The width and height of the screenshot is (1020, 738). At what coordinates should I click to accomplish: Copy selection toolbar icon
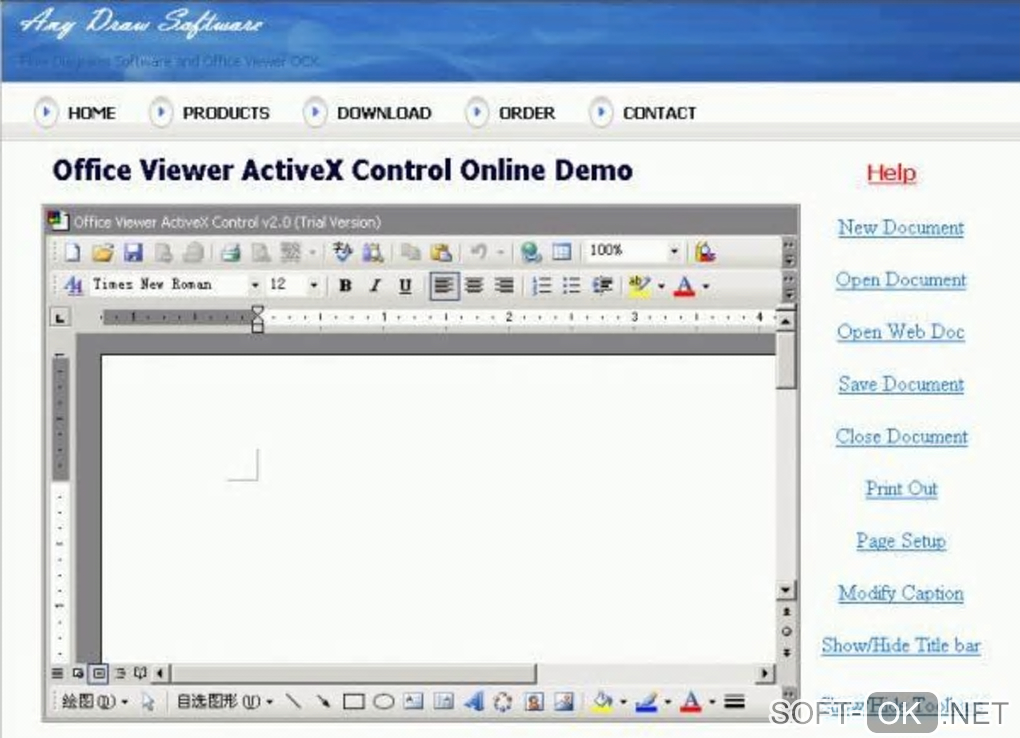(x=410, y=253)
